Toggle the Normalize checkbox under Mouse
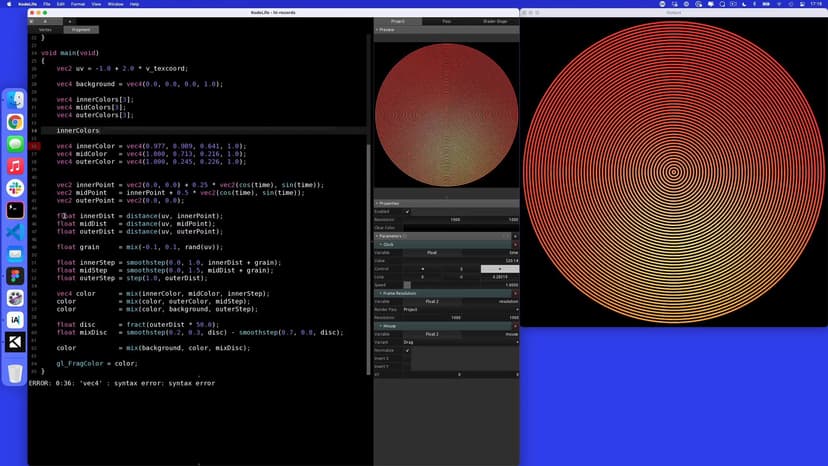The image size is (828, 466). point(407,350)
